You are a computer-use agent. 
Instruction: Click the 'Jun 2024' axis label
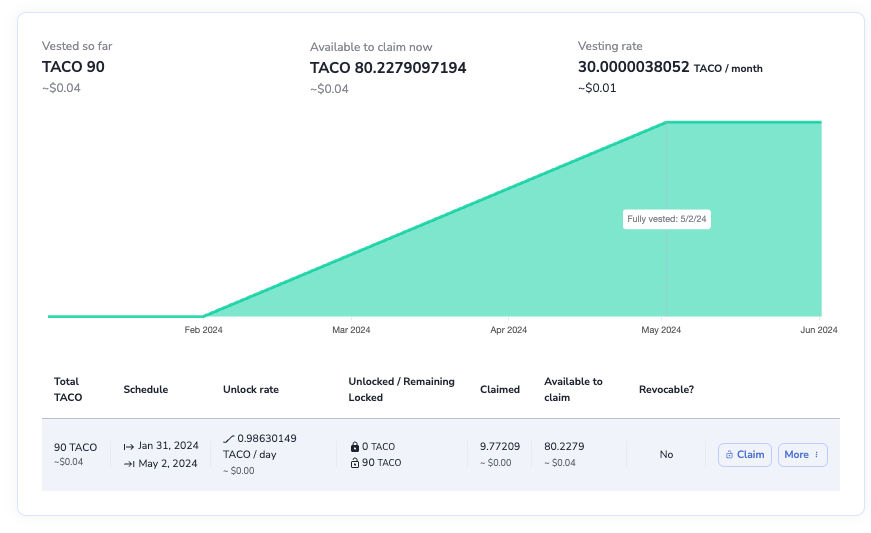coord(819,330)
